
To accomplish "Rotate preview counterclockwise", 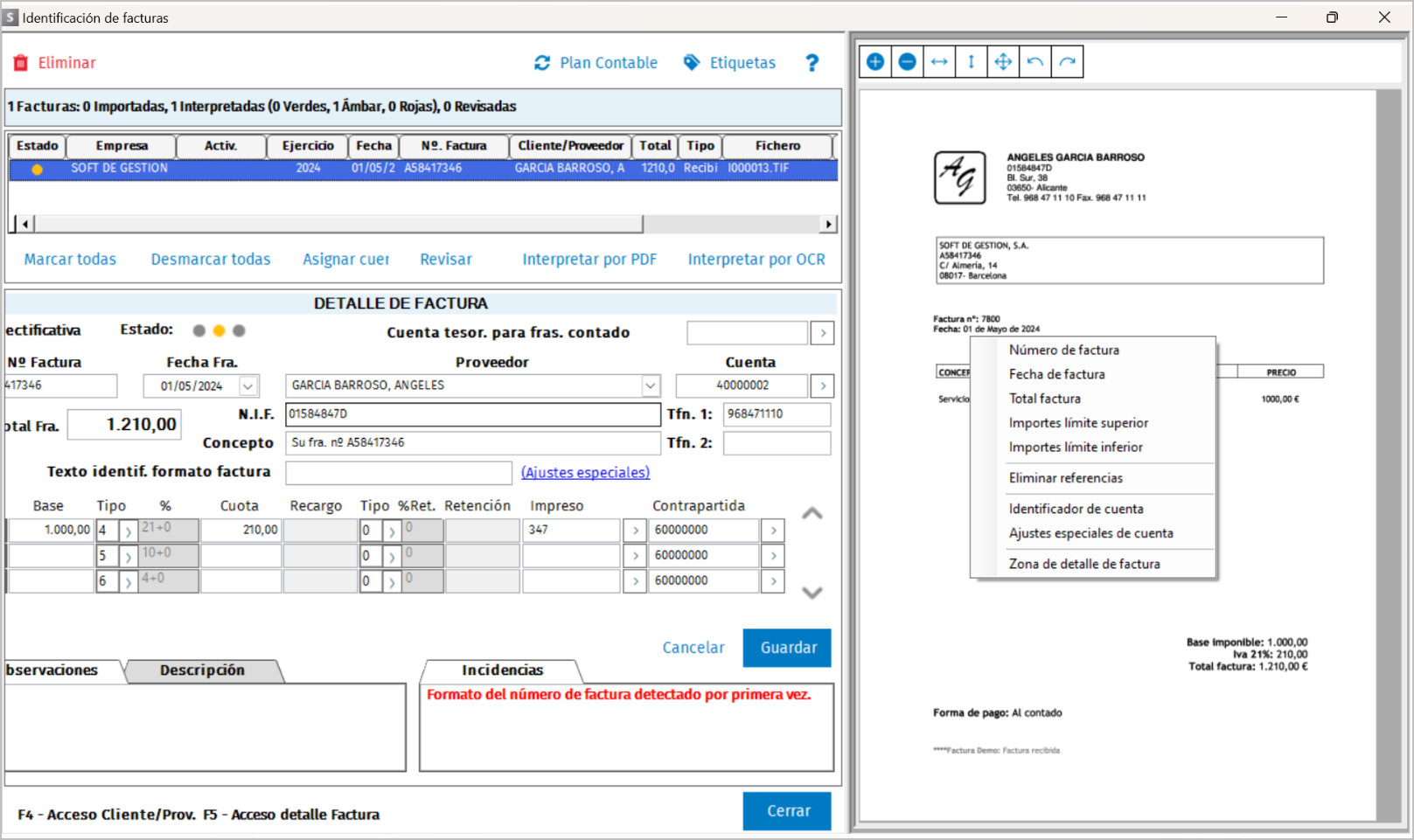I will (1035, 62).
